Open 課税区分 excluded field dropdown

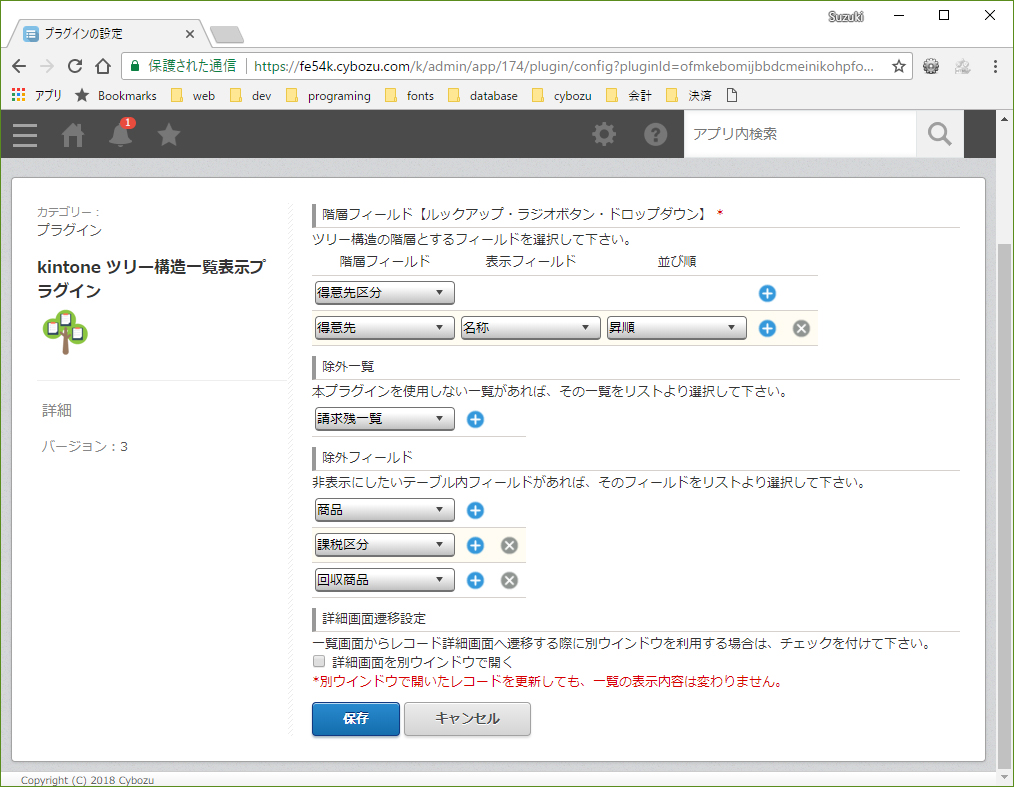click(385, 545)
